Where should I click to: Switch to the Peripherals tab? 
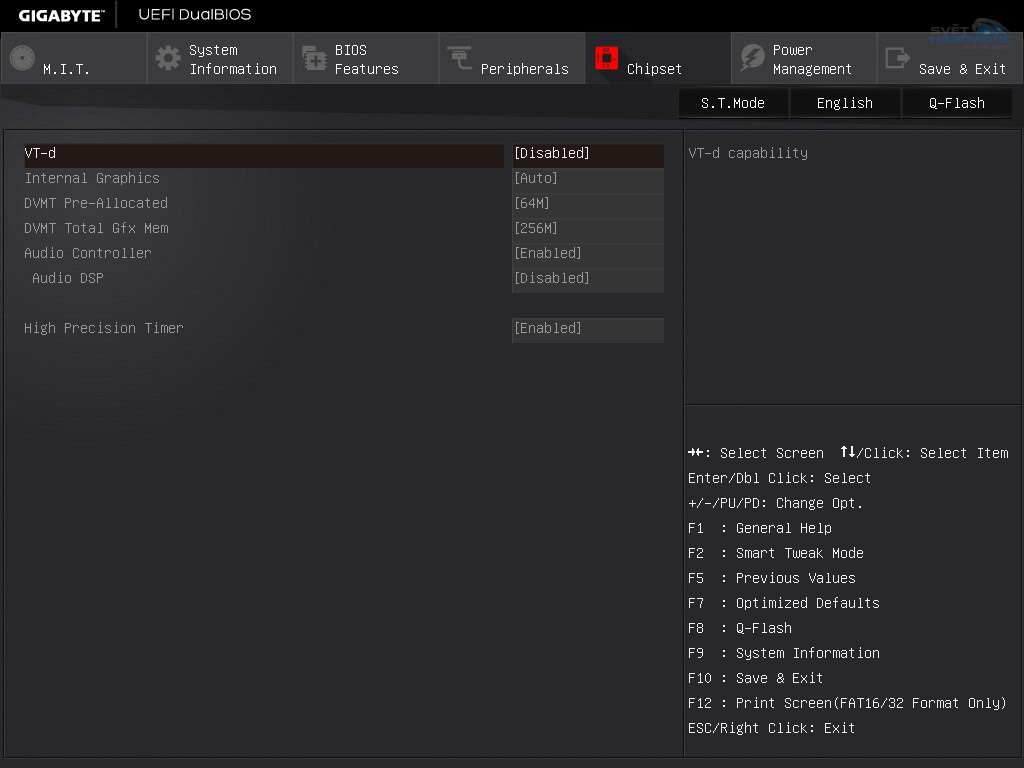click(524, 69)
